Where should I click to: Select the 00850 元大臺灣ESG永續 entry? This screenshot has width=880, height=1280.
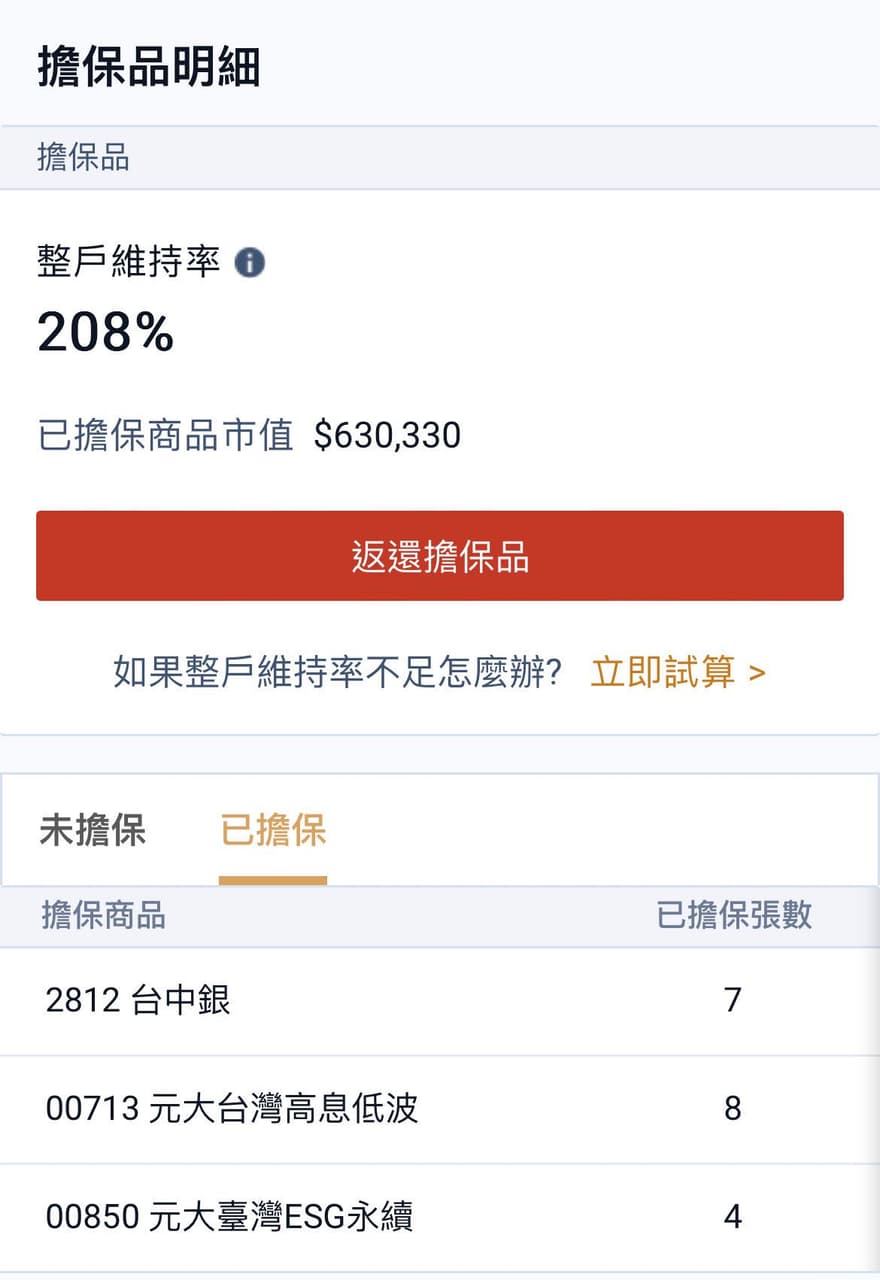233,1217
